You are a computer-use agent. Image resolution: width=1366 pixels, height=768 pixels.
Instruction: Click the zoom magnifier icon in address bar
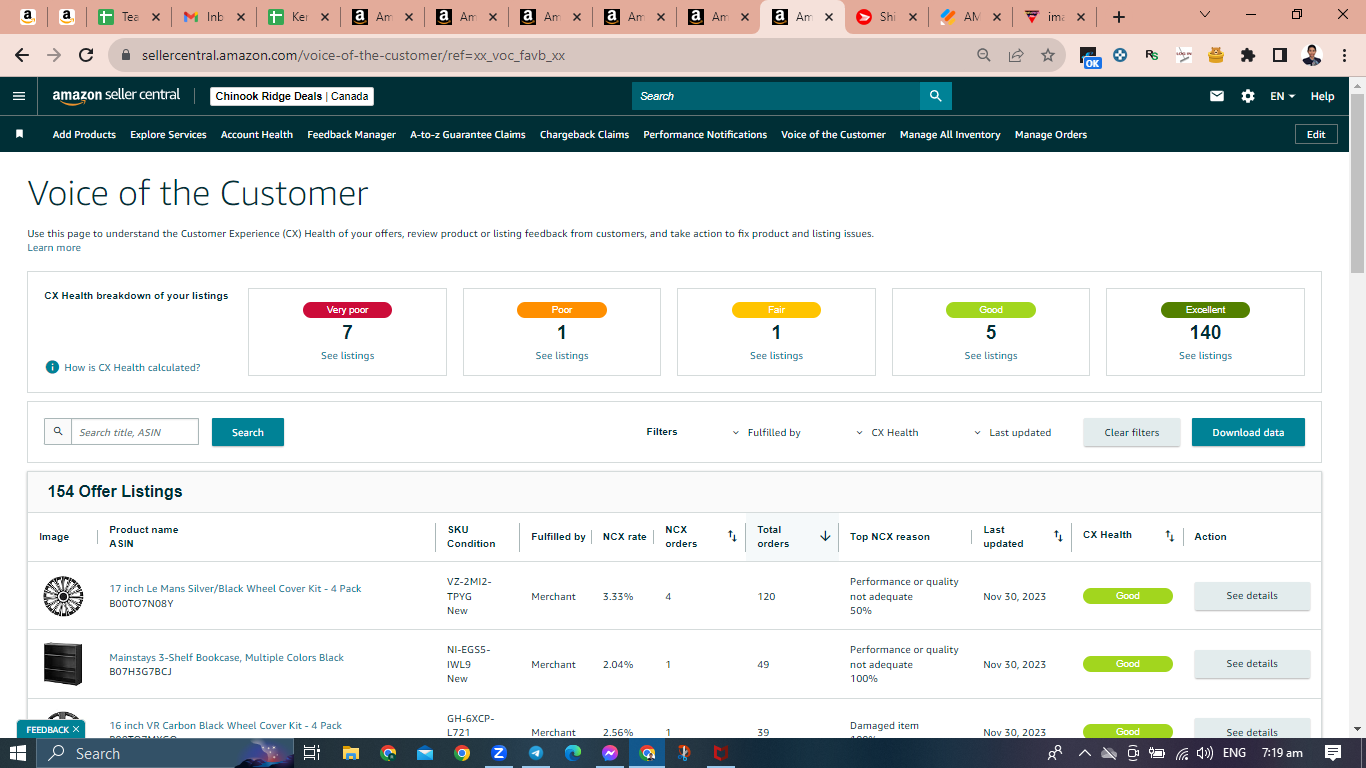point(984,55)
